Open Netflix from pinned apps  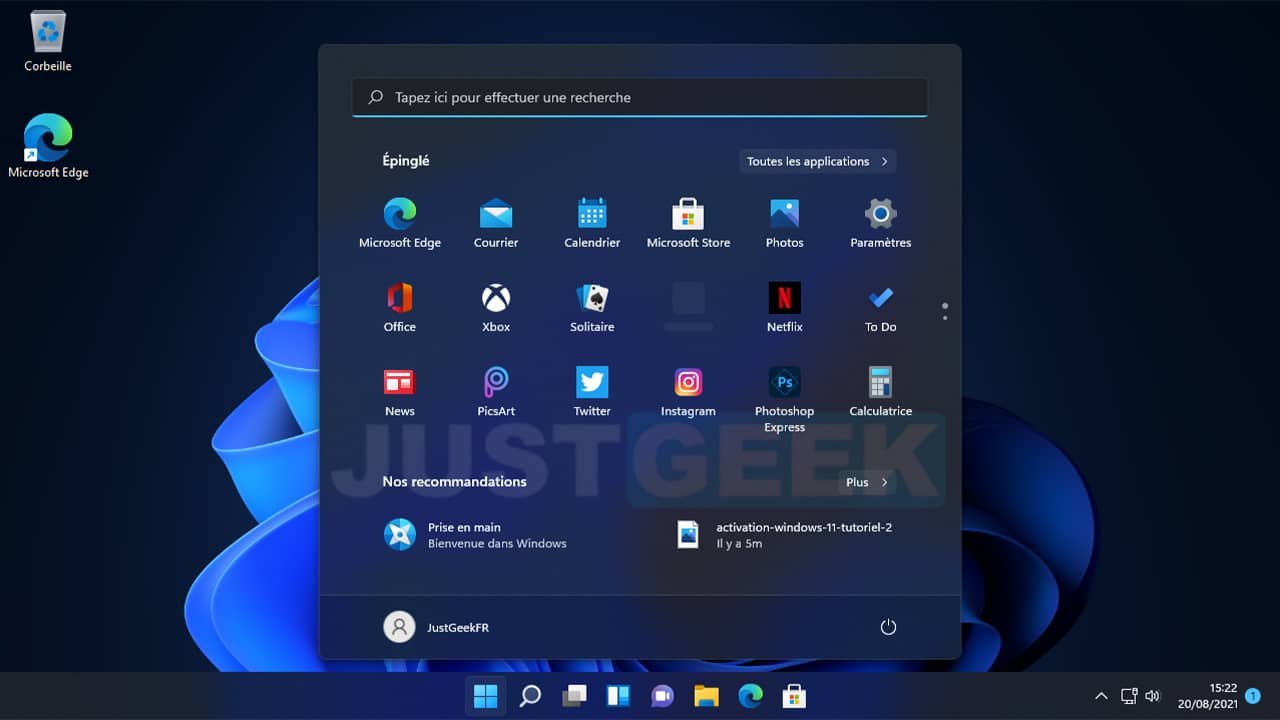tap(784, 307)
